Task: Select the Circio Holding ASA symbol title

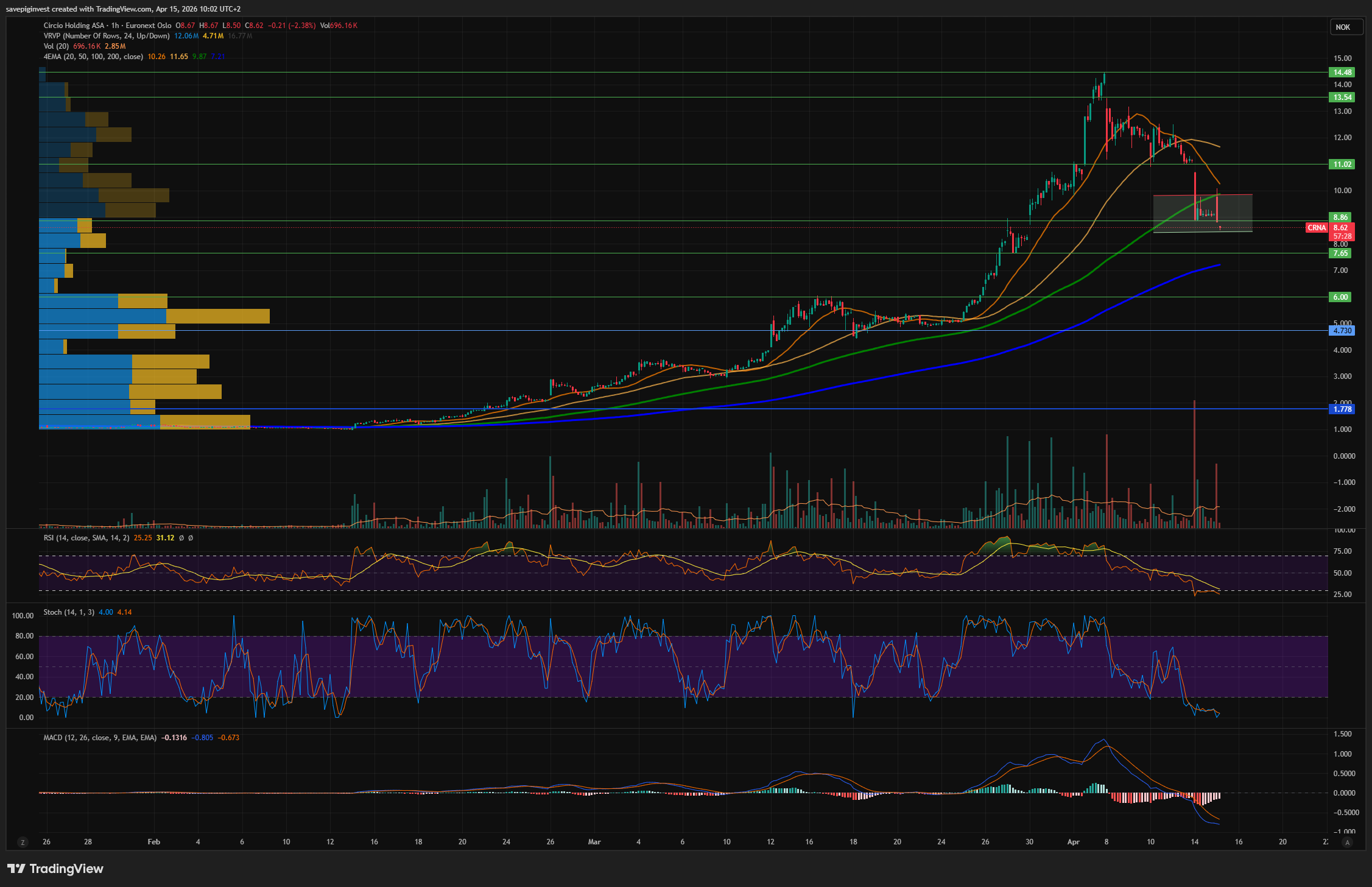Action: pos(74,26)
